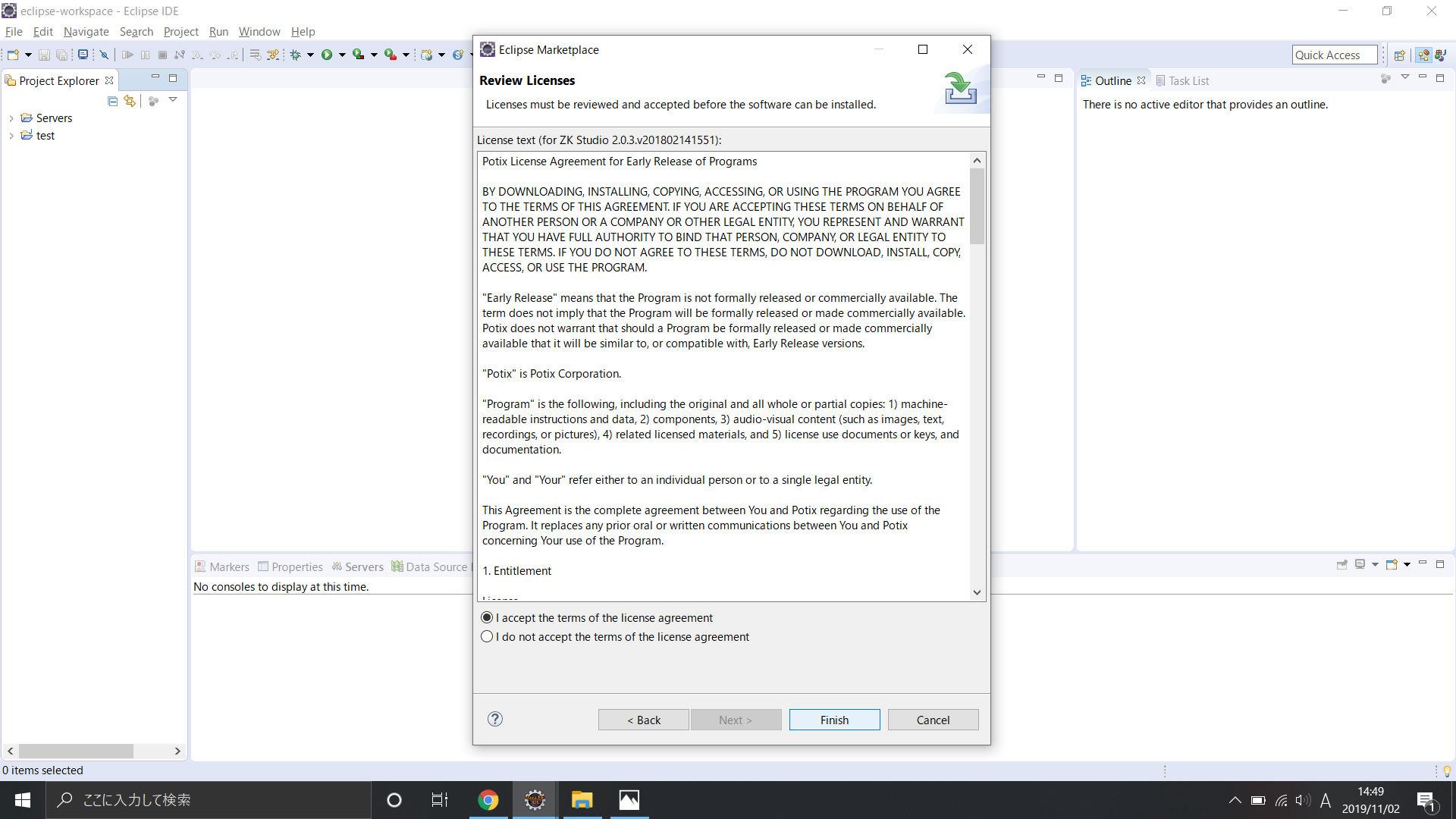1456x819 pixels.
Task: Click the Finish button
Action: click(834, 720)
